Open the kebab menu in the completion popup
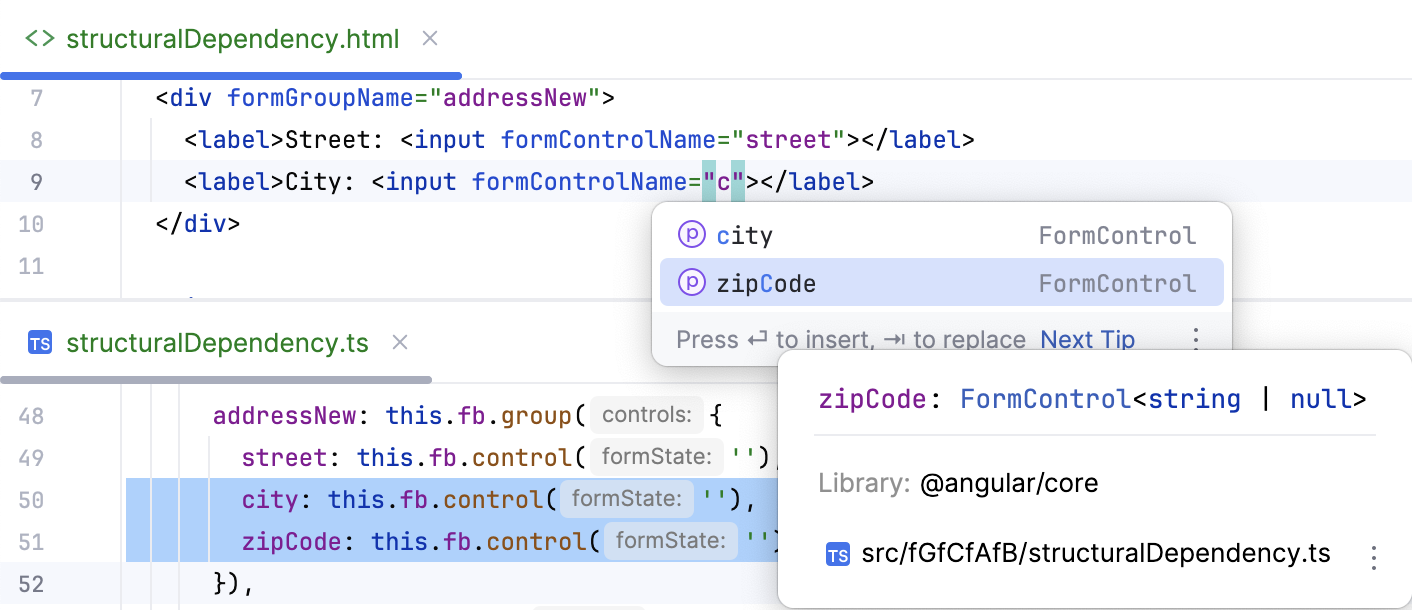 [x=1196, y=339]
